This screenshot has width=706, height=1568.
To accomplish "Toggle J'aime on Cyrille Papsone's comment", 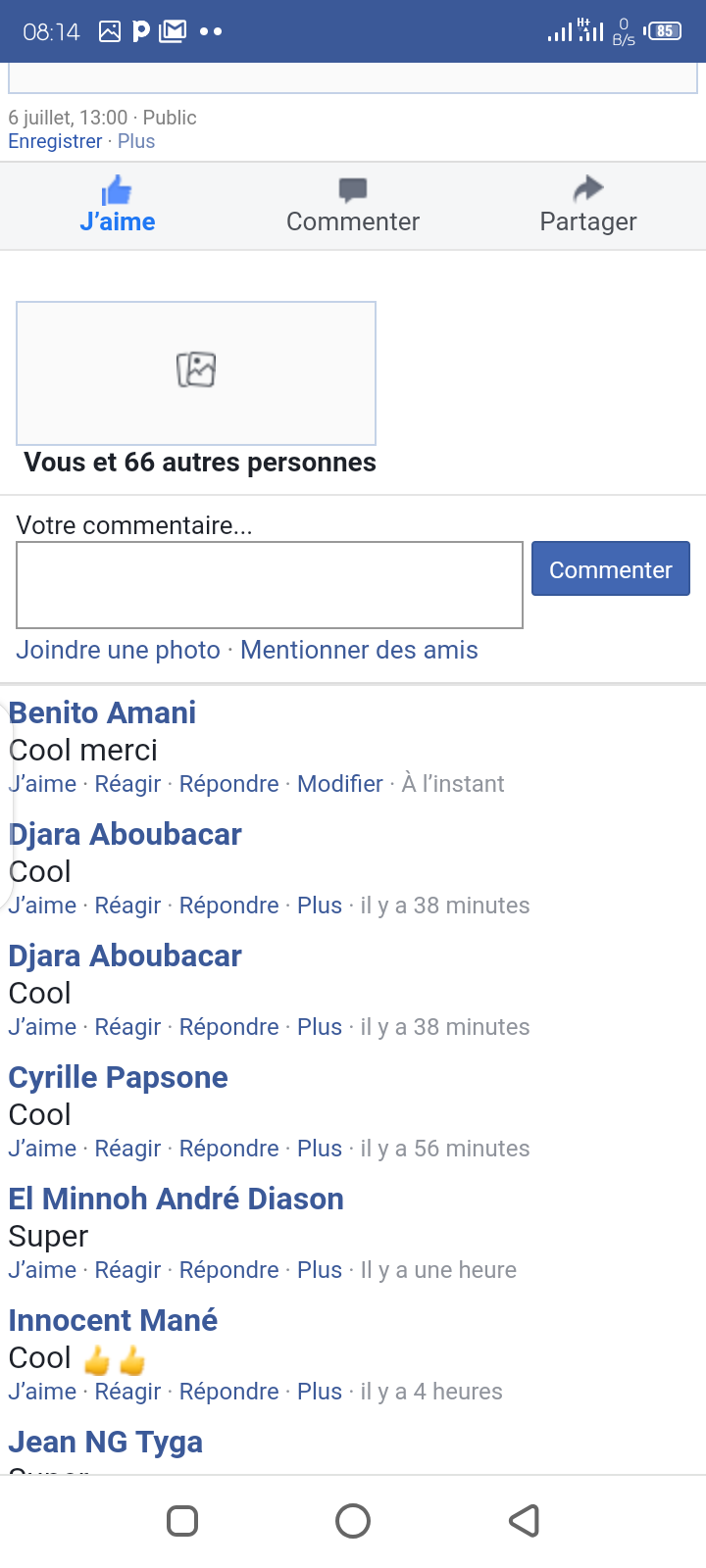I will [x=42, y=1149].
